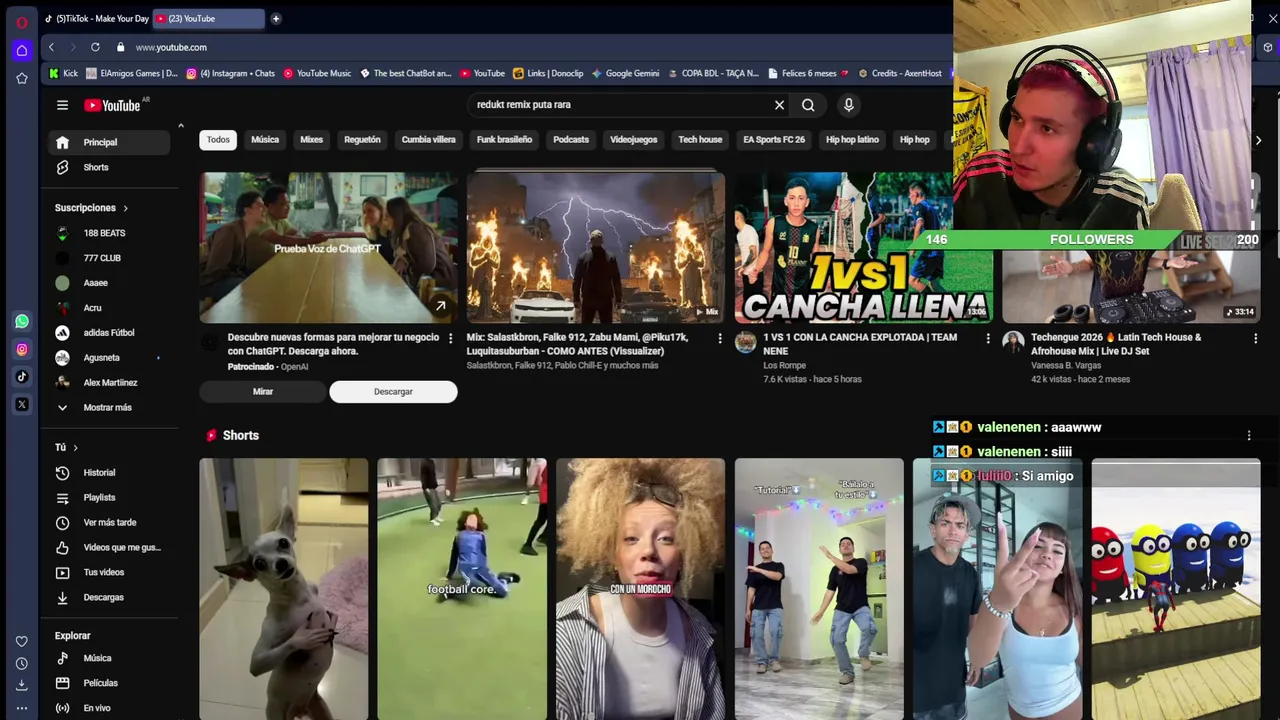
Task: Expand the Tú section chevron
Action: pos(75,448)
